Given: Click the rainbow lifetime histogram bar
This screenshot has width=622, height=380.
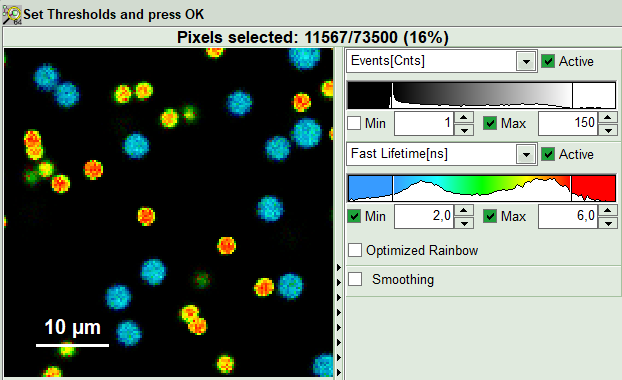Looking at the screenshot, I should [x=482, y=188].
